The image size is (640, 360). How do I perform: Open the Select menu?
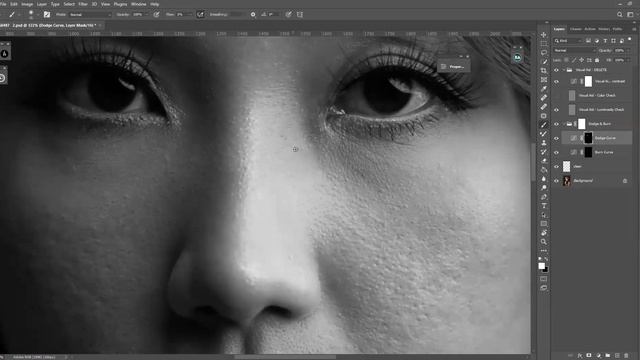point(69,4)
